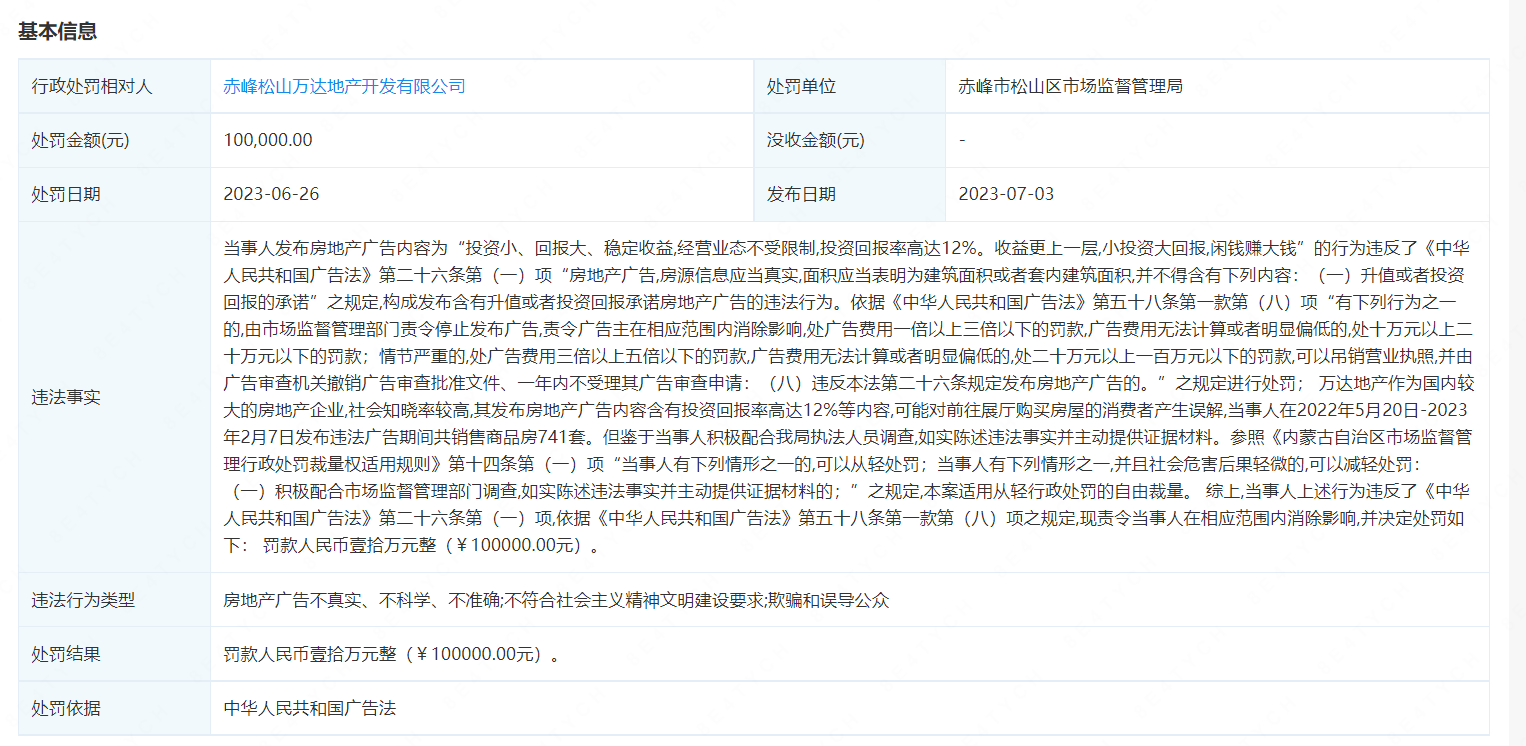Select the 100,000.00 penalty amount value
This screenshot has height=746, width=1526.
tap(268, 140)
